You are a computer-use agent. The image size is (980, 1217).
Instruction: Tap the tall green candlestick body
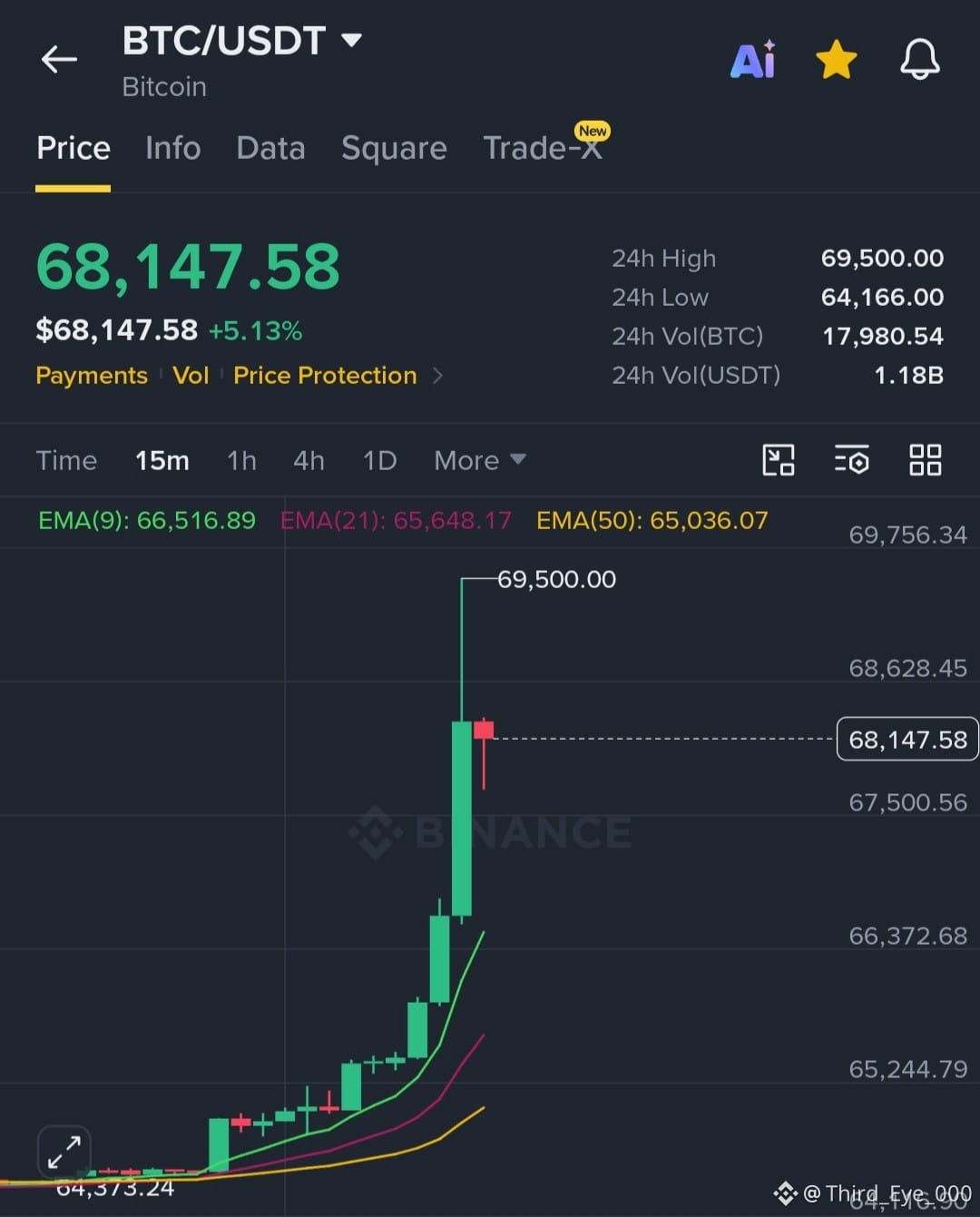pos(462,819)
